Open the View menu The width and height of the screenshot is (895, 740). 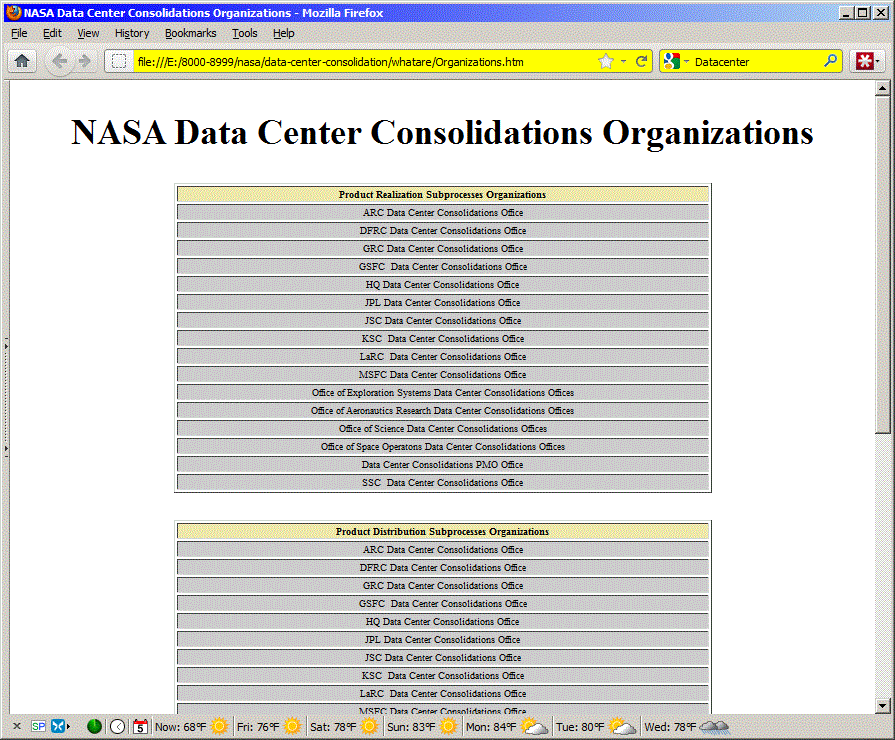pyautogui.click(x=88, y=33)
